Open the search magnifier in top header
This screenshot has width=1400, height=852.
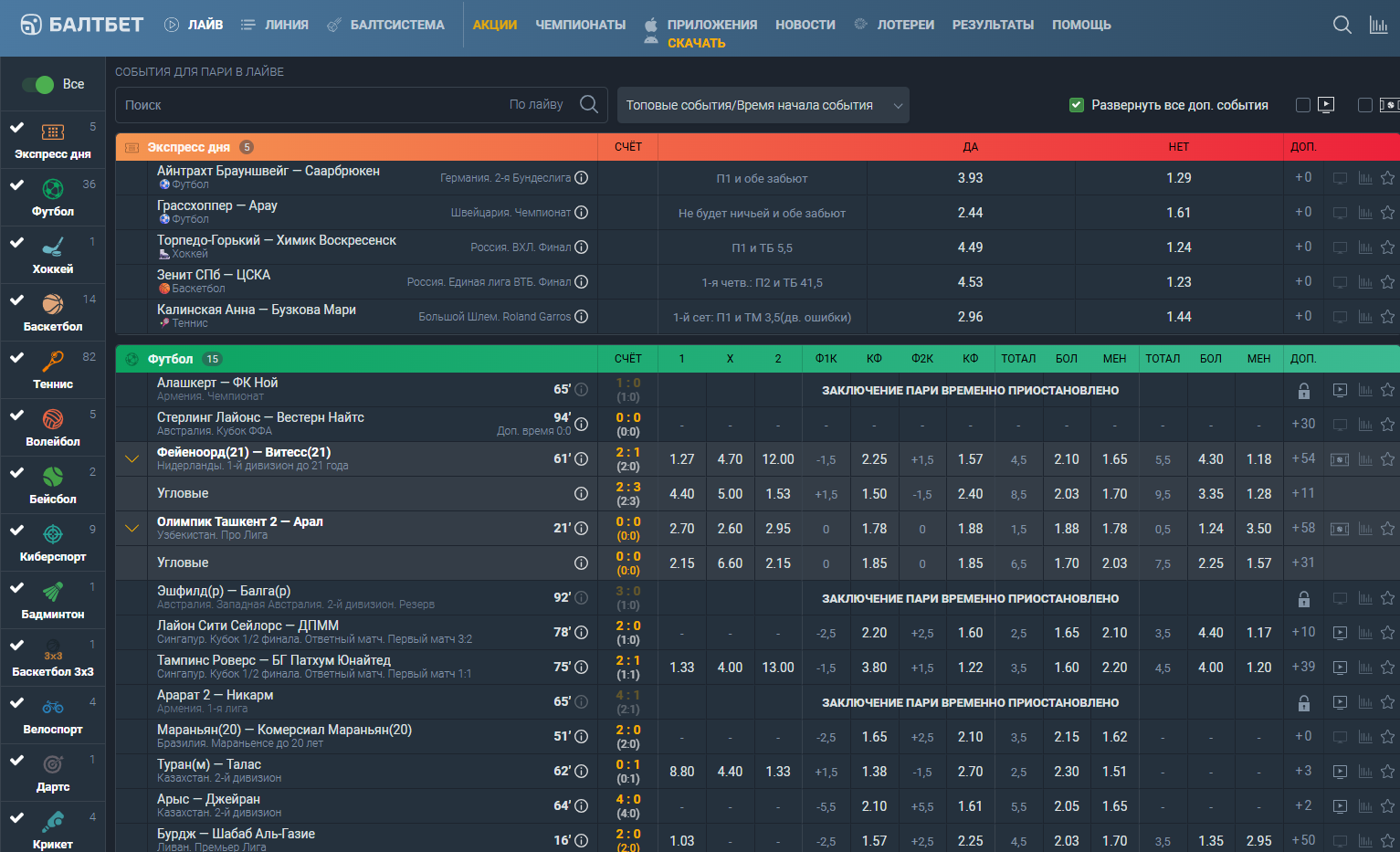1342,25
